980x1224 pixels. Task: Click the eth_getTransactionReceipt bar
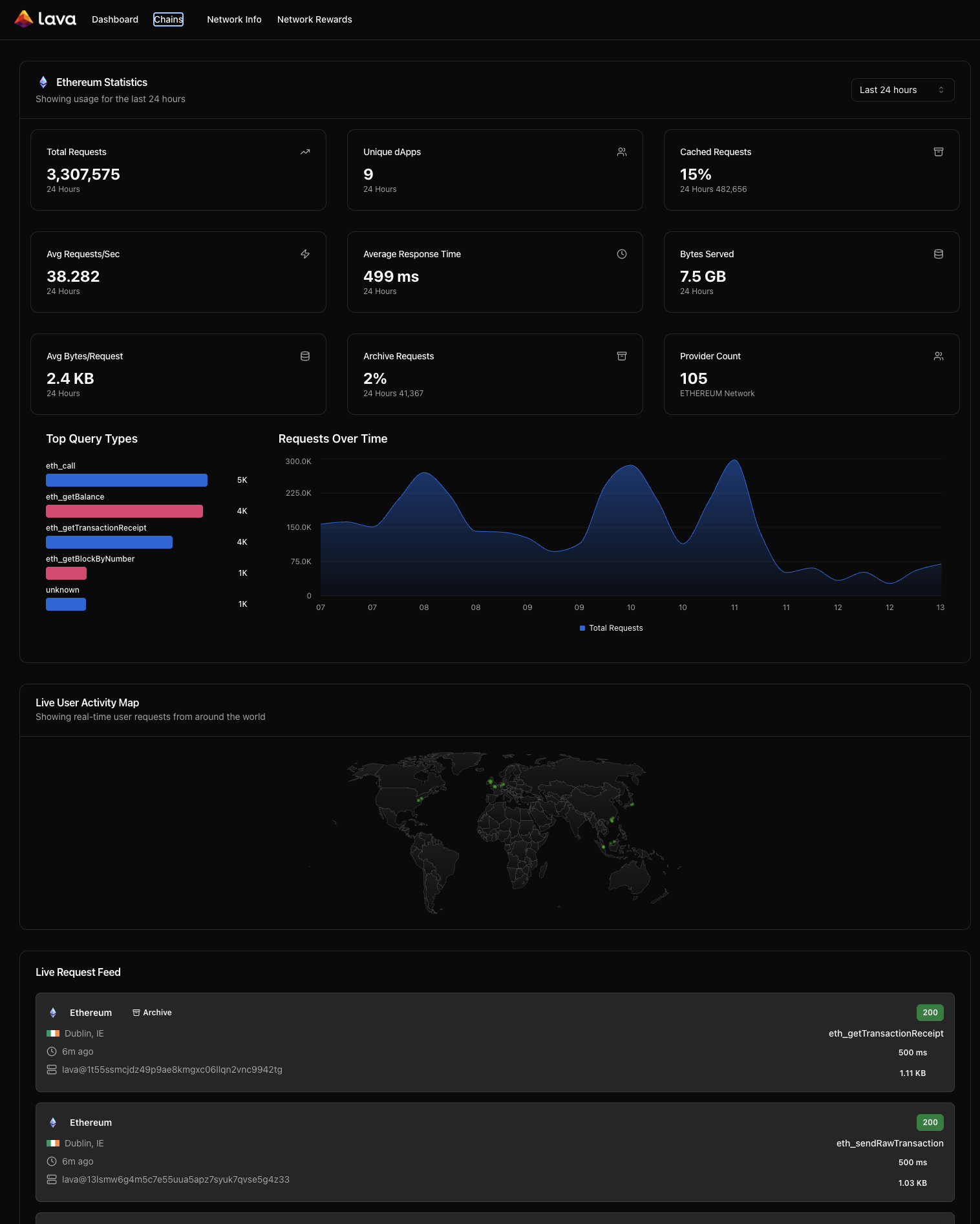pyautogui.click(x=109, y=542)
